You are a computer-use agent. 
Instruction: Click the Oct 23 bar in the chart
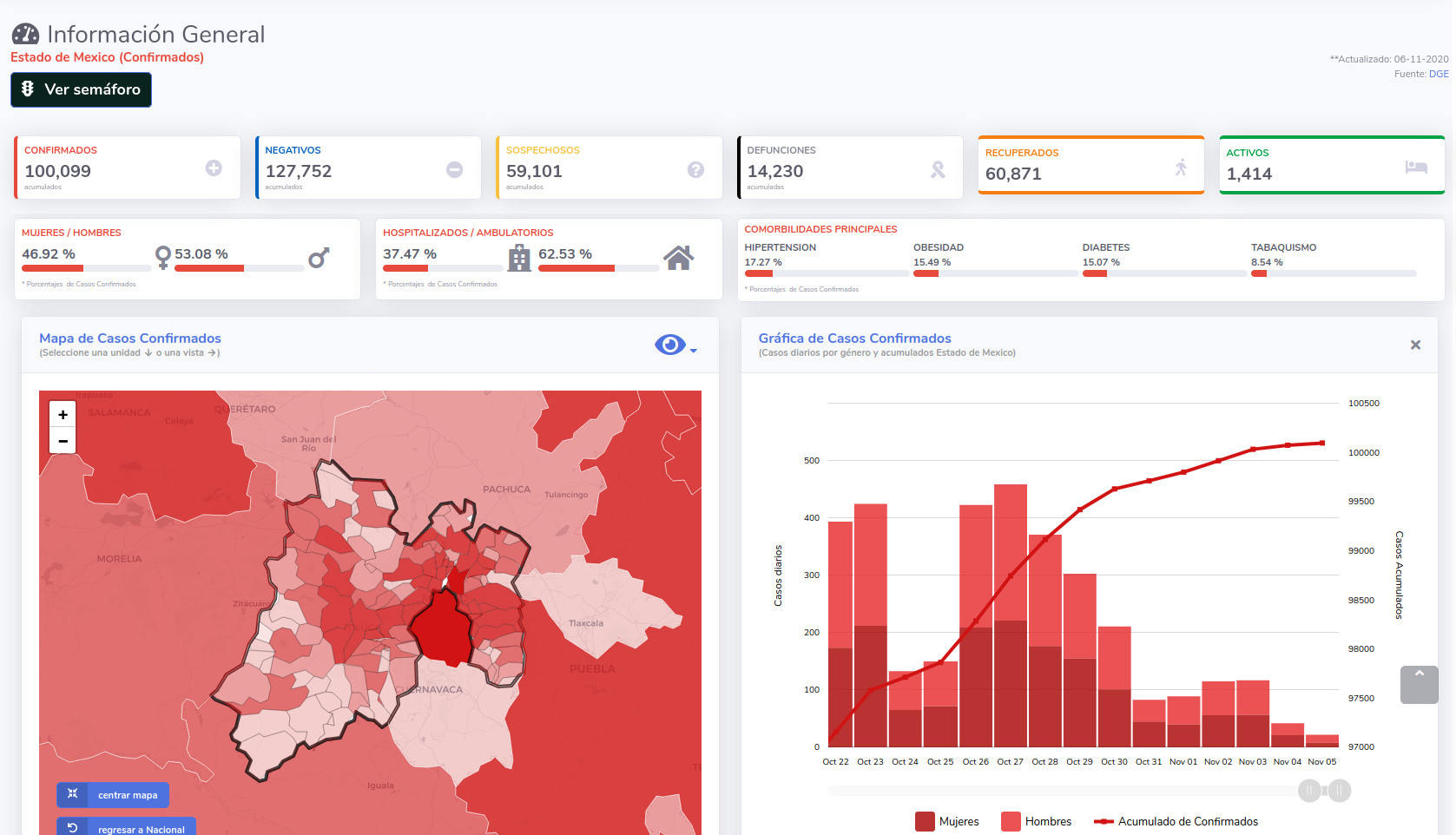click(871, 625)
